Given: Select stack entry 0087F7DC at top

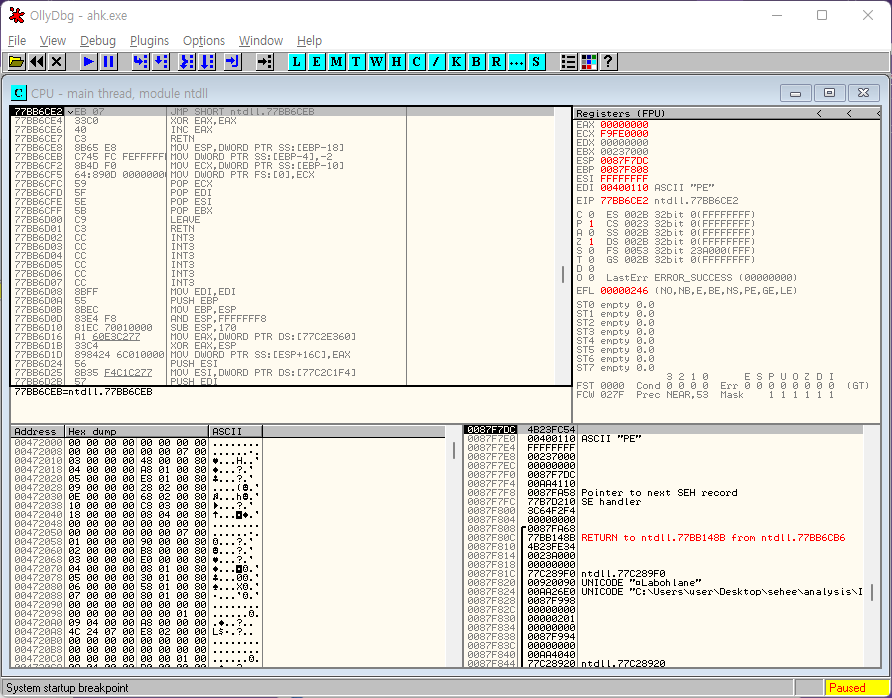Looking at the screenshot, I should [x=663, y=429].
